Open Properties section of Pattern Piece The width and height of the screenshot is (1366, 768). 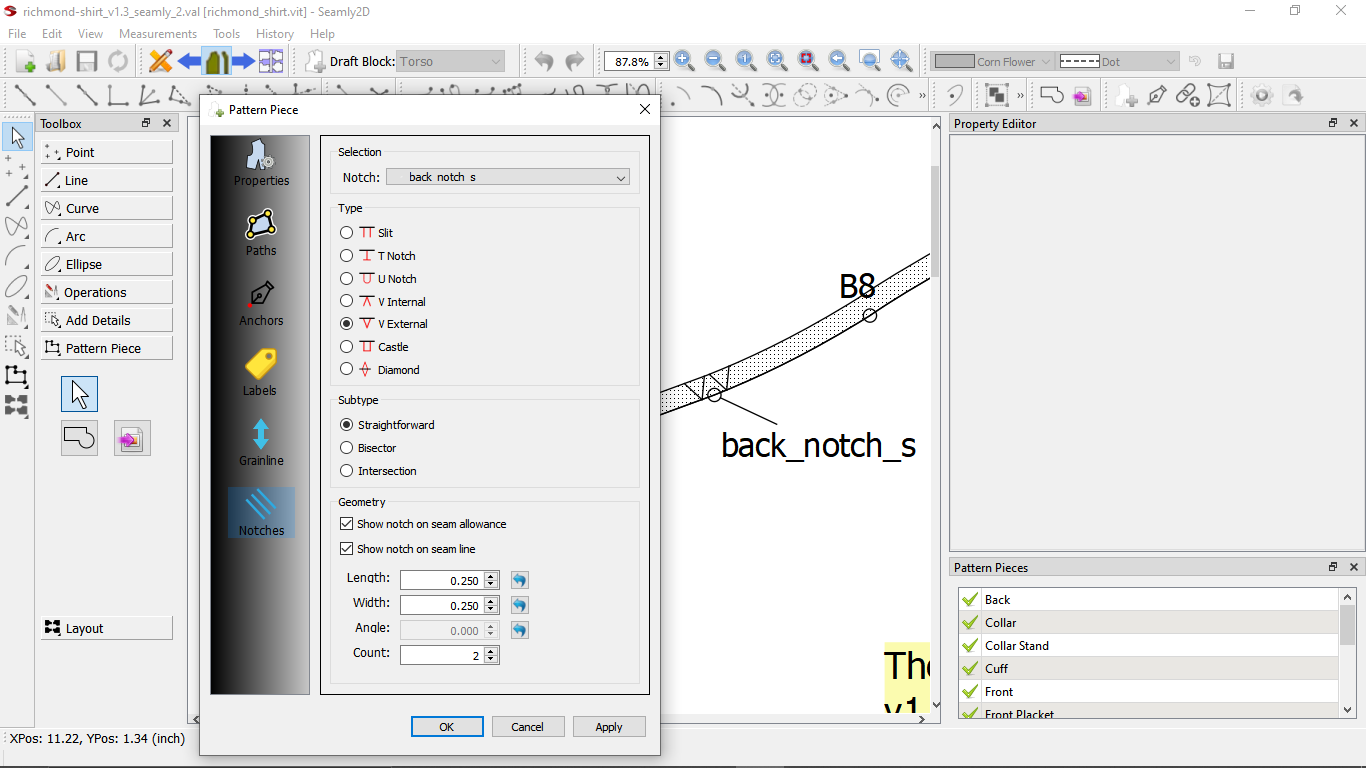click(261, 163)
